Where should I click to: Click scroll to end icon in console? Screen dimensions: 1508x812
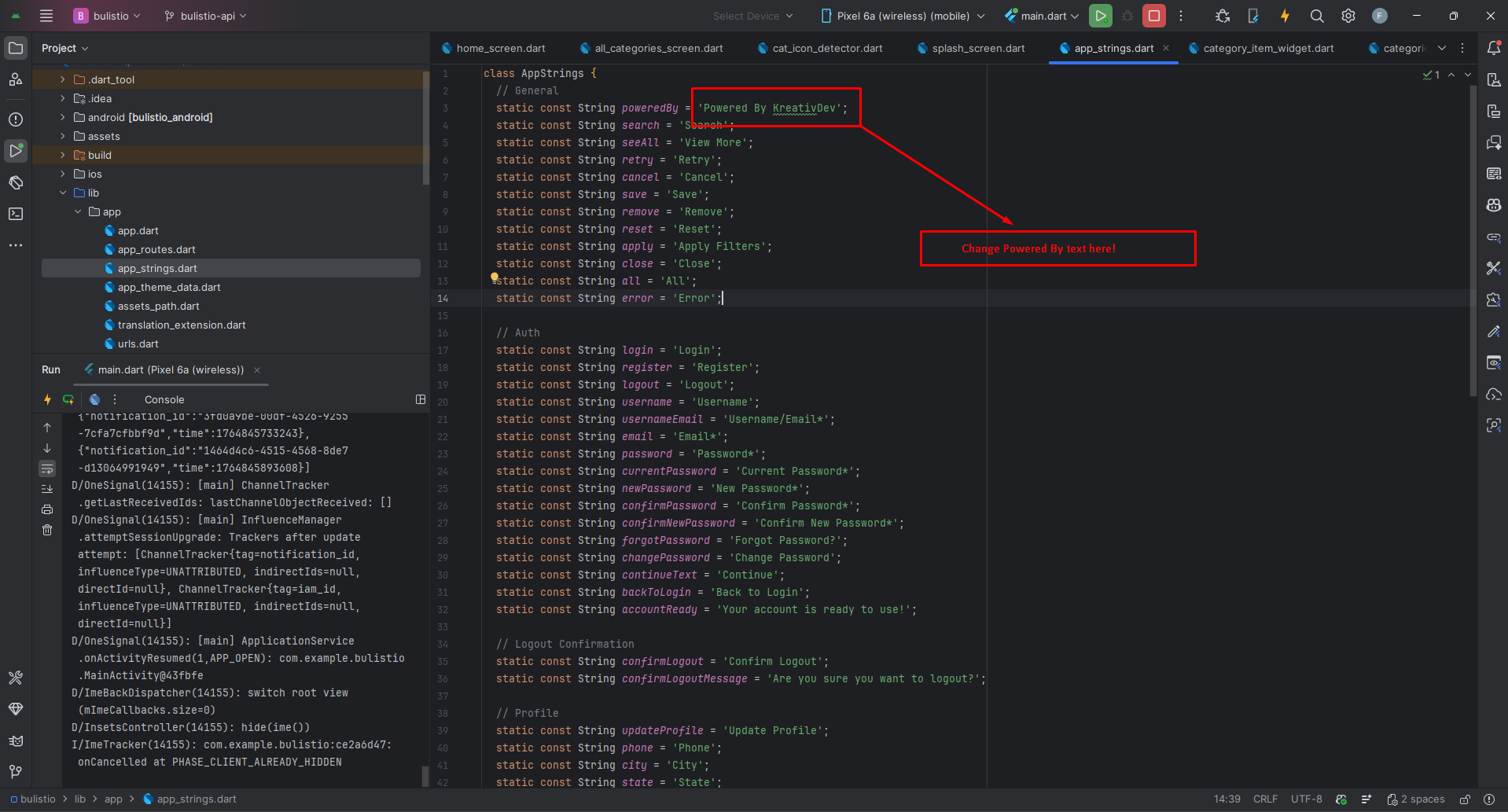coord(47,489)
